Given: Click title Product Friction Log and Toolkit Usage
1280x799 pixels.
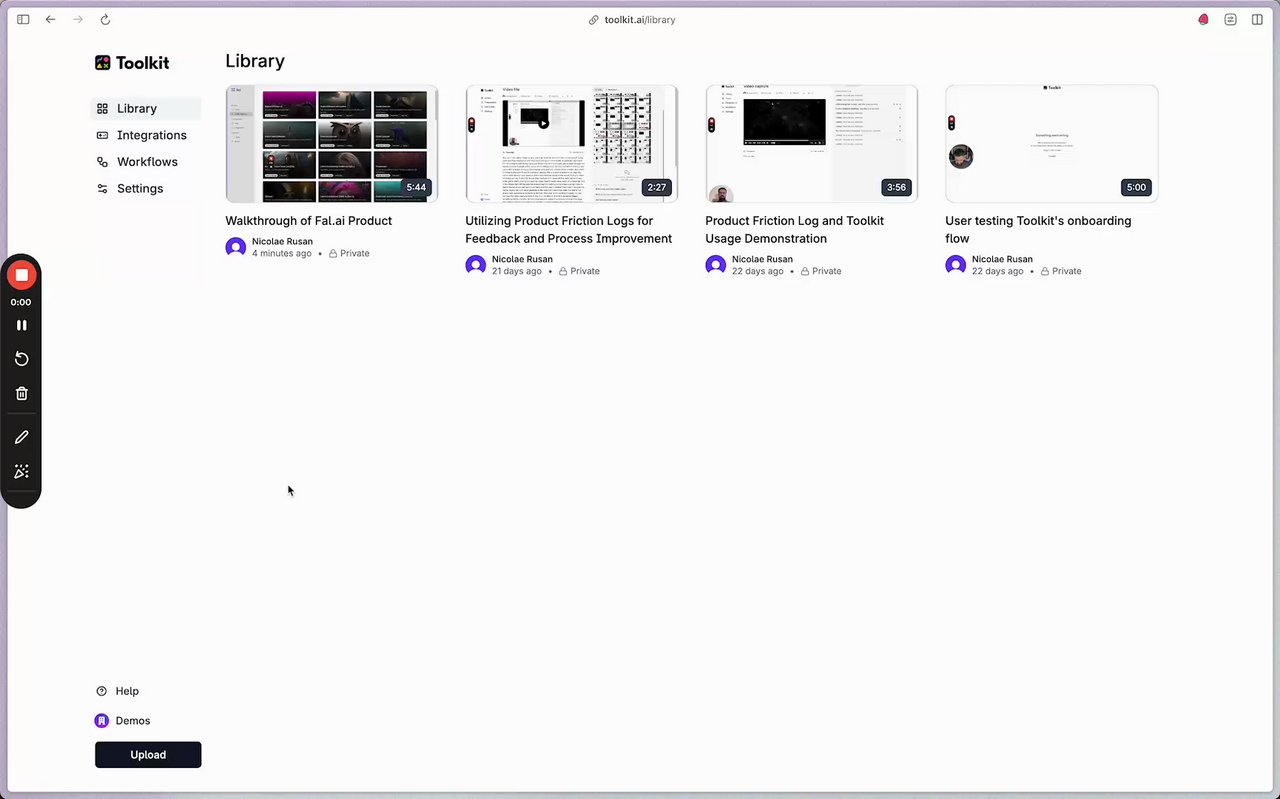Looking at the screenshot, I should pyautogui.click(x=795, y=230).
